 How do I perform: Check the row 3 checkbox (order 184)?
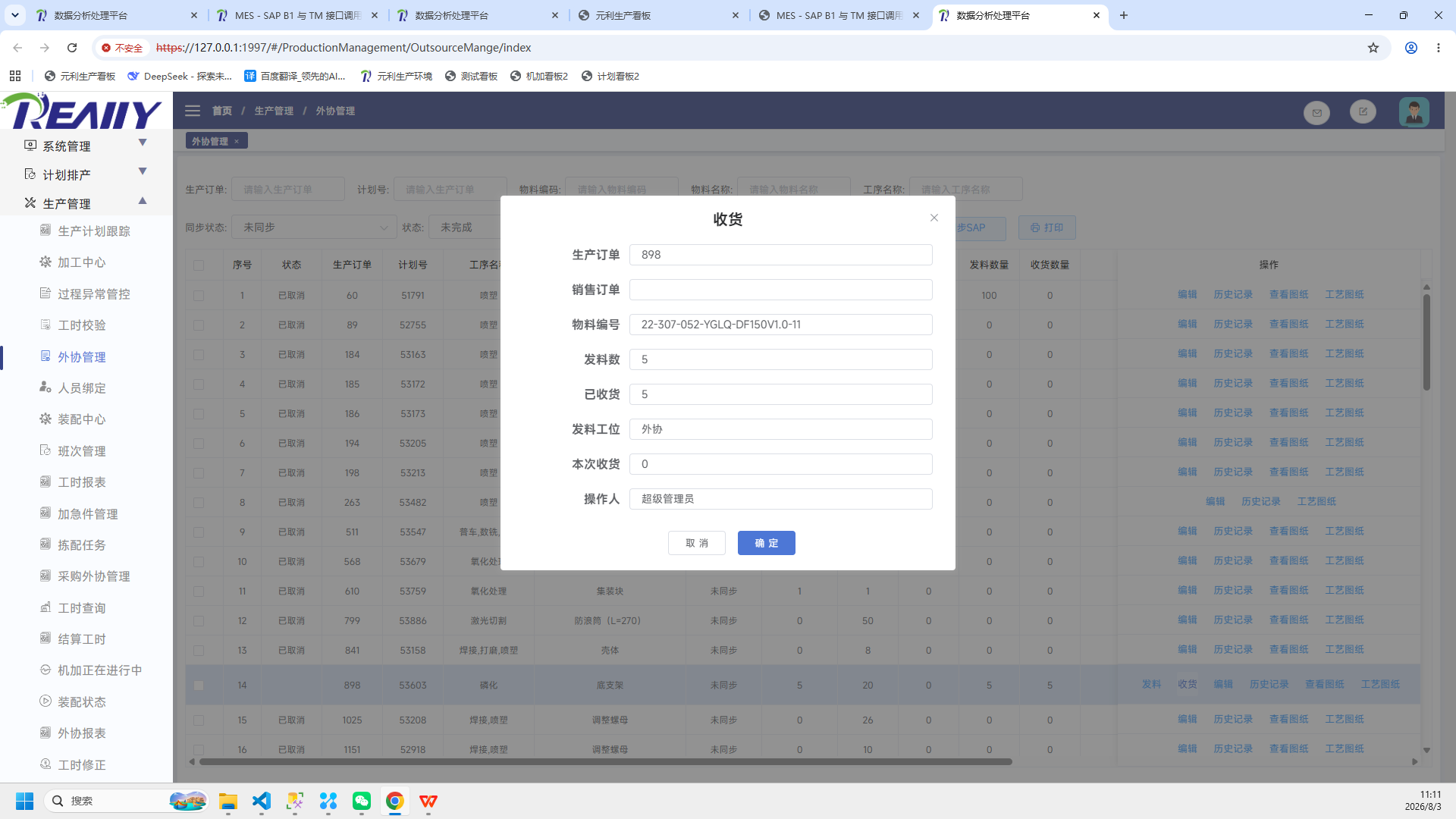tap(199, 355)
